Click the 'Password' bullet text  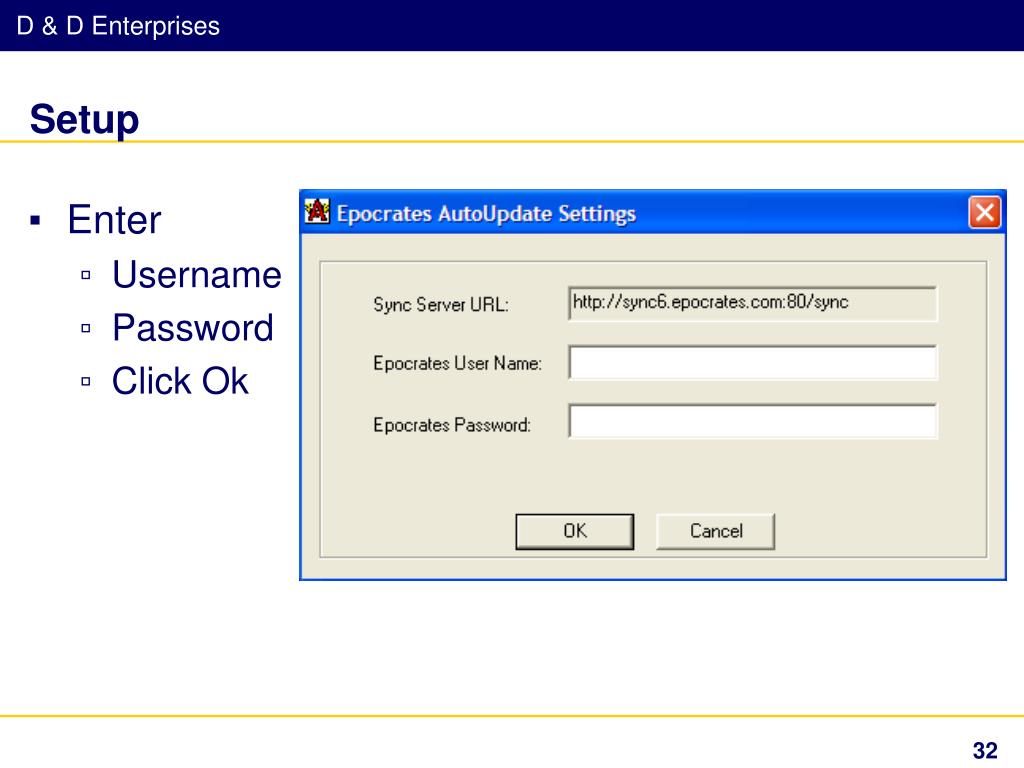point(193,328)
